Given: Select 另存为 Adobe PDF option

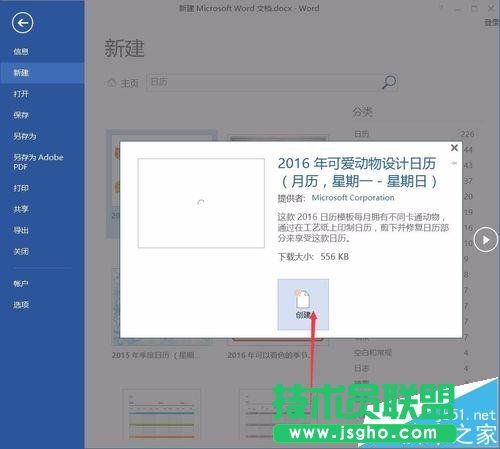Looking at the screenshot, I should point(38,162).
